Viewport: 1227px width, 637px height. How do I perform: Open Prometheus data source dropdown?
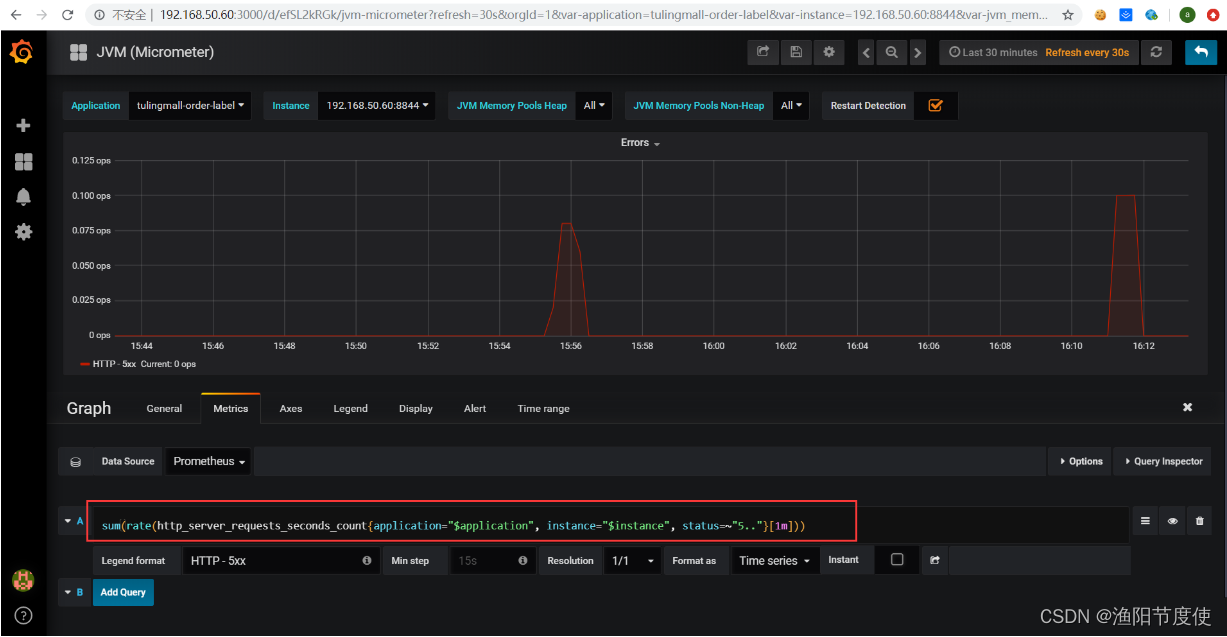point(209,462)
